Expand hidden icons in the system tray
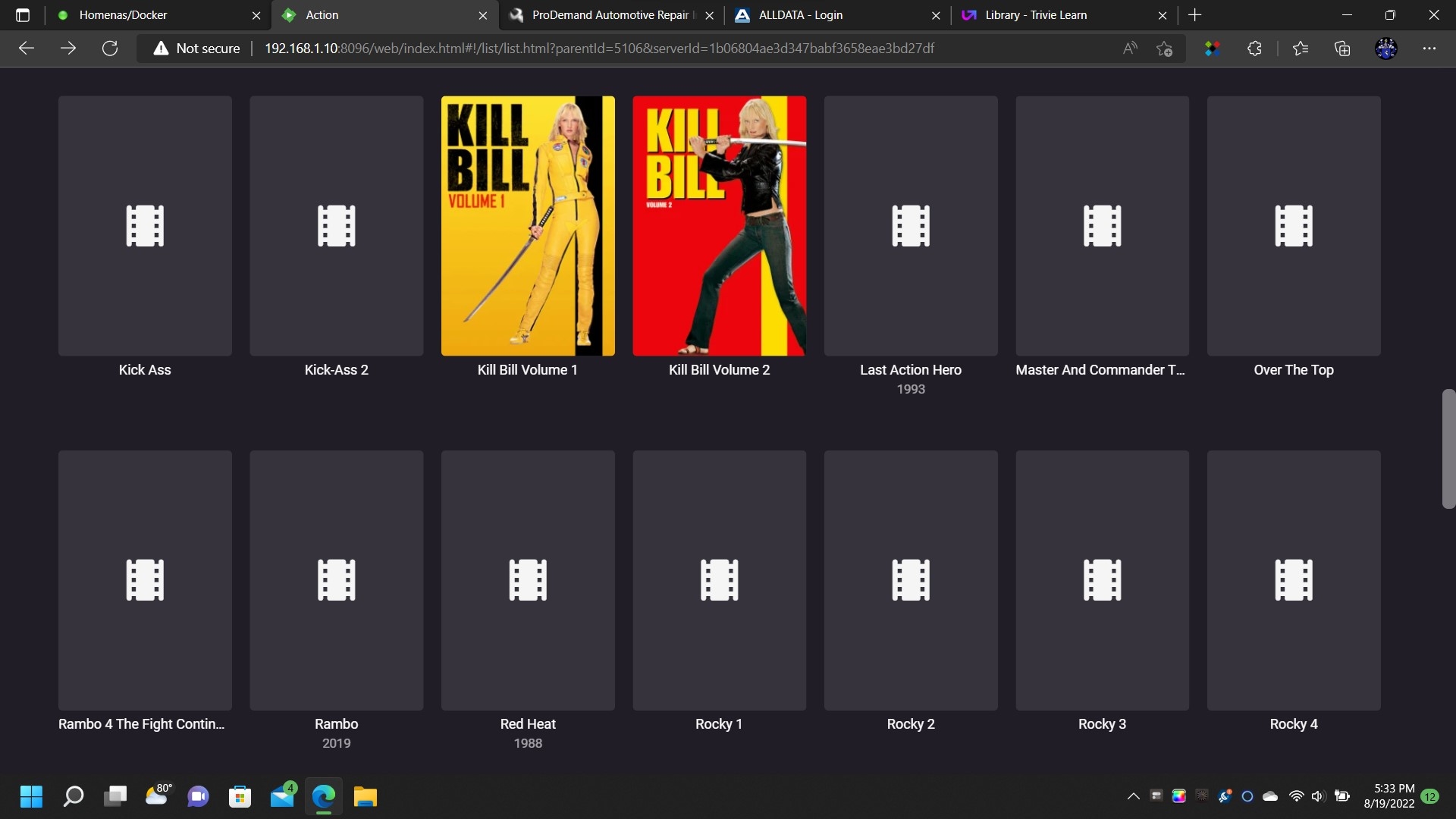Screen dimensions: 1456x819 coord(1133,796)
